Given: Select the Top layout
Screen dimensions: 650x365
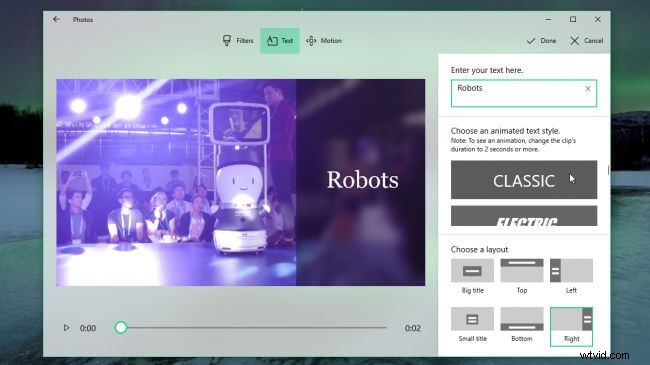Looking at the screenshot, I should (522, 276).
